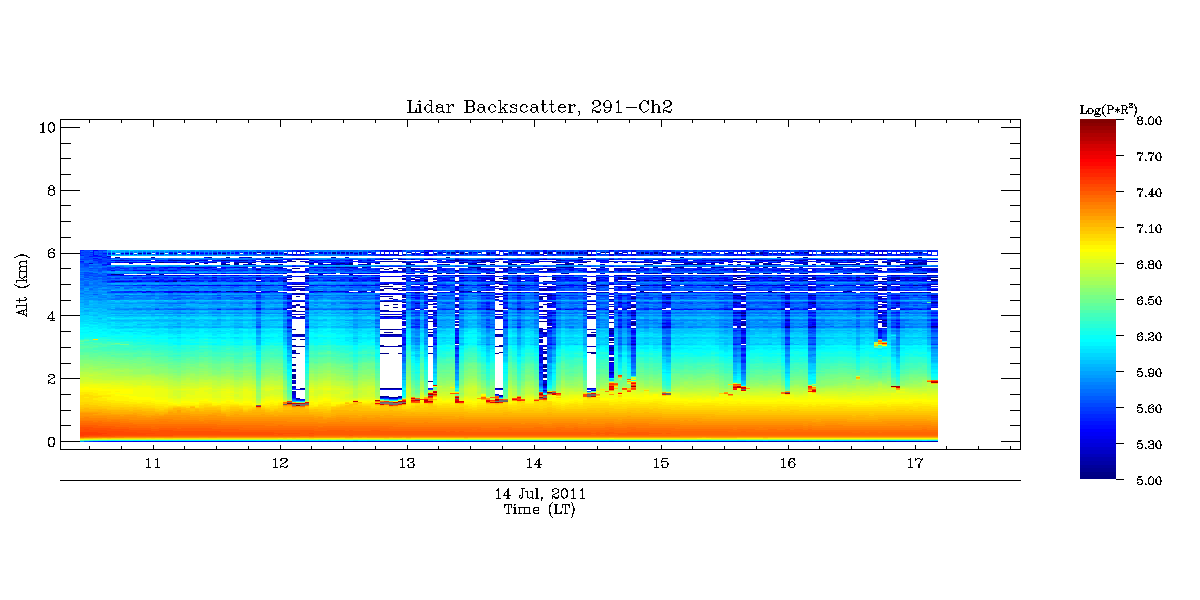Click the colorbar value 7.40
Screen dimensions: 1200x600
click(1150, 193)
